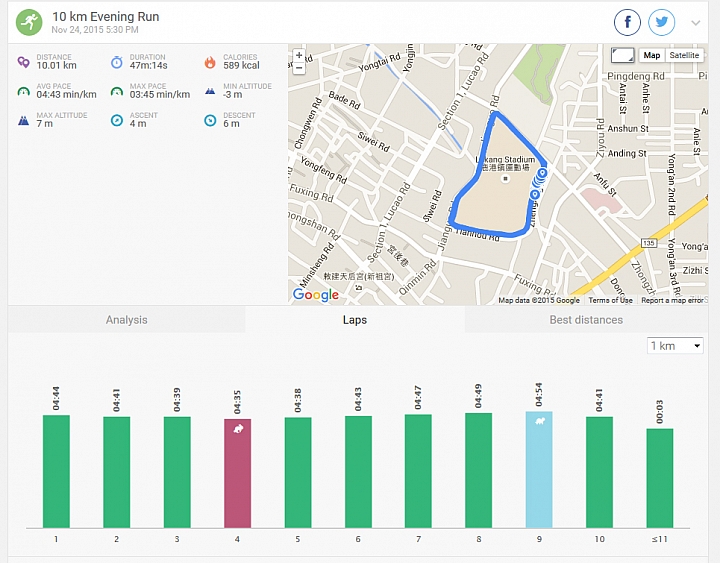Switch to the Best distances tab
Image resolution: width=720 pixels, height=563 pixels.
(586, 320)
